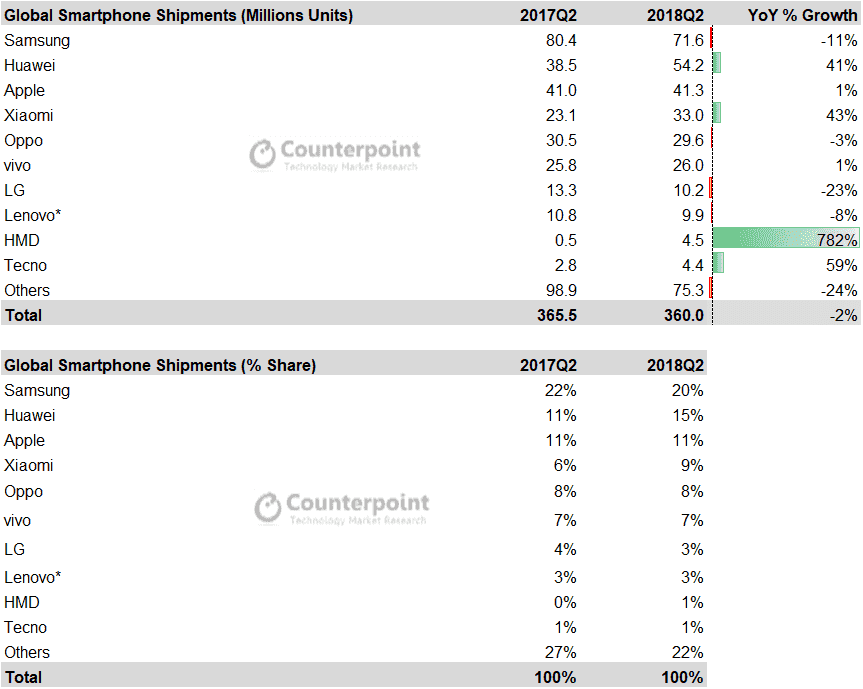Viewport: 863px width, 689px height.
Task: Select Apple's 41.3 shipments value
Action: [686, 90]
